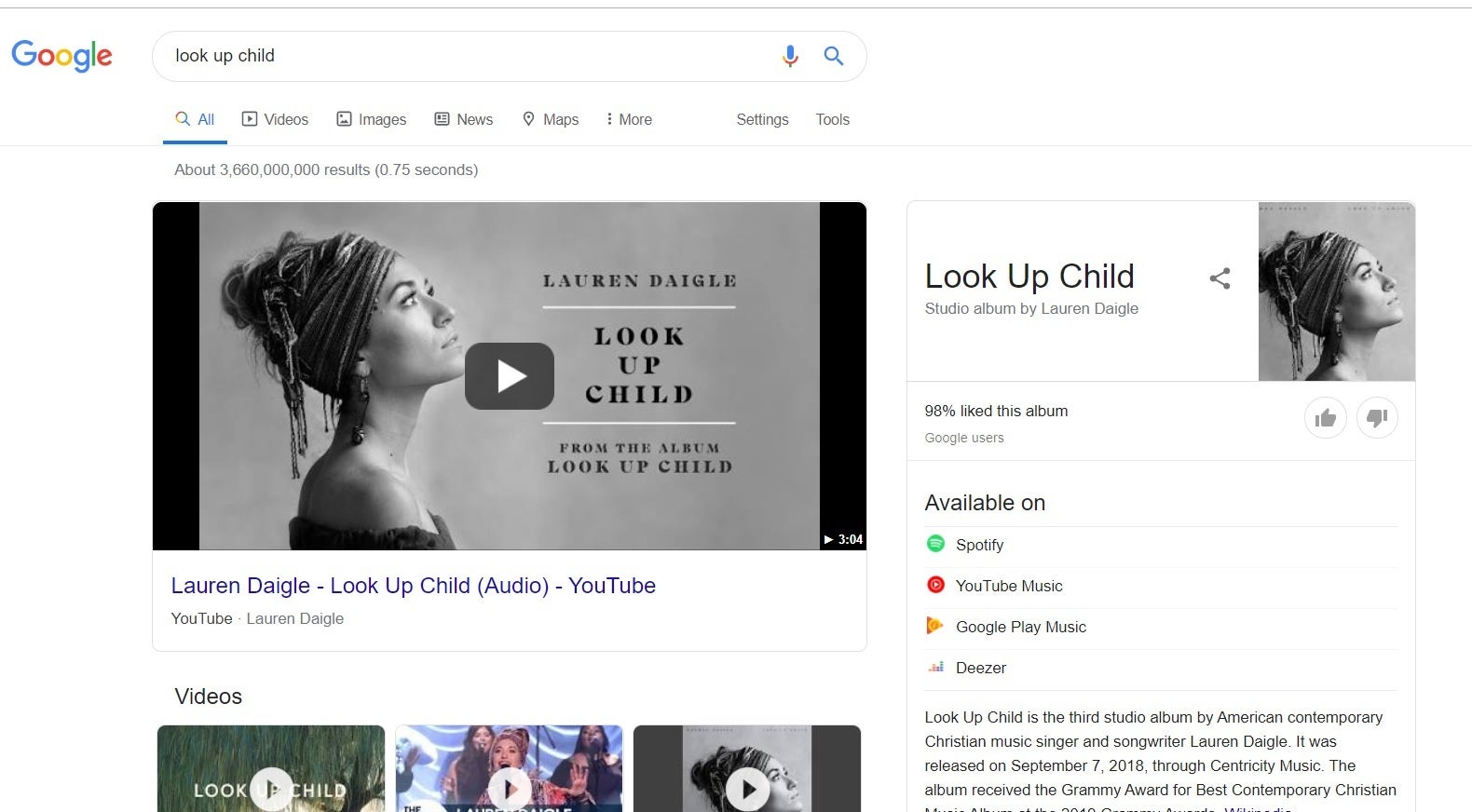The width and height of the screenshot is (1472, 812).
Task: Click the Videos section heading
Action: click(x=208, y=697)
